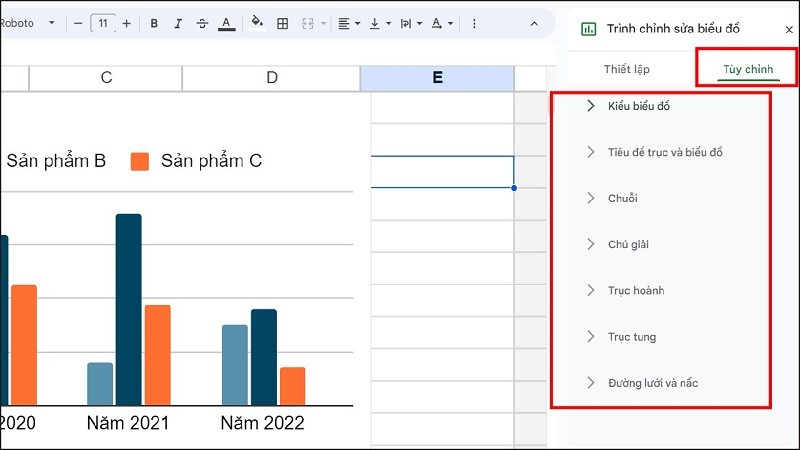
Task: Switch to the Thiết lập tab
Action: pyautogui.click(x=627, y=69)
